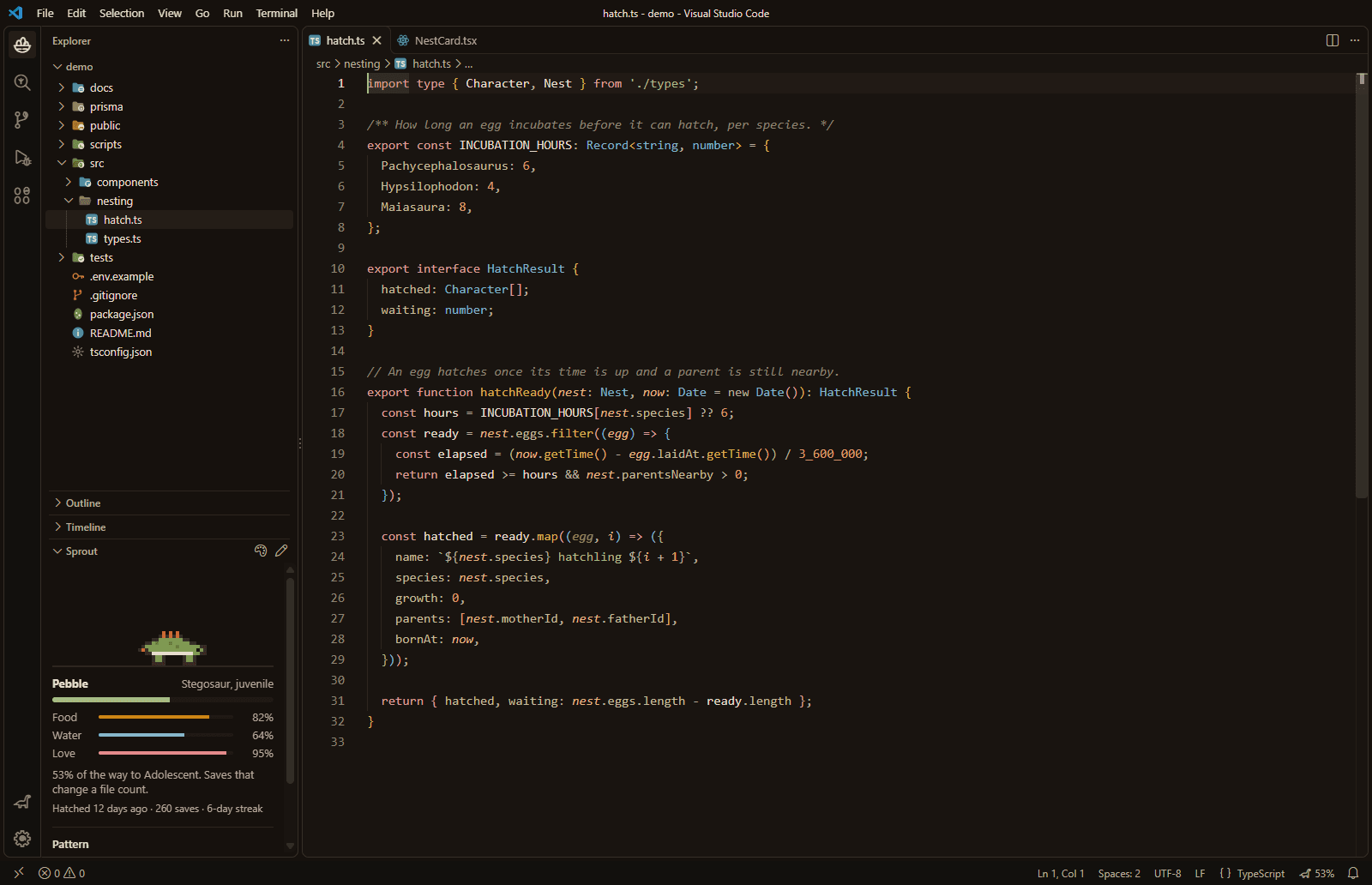This screenshot has height=885, width=1372.
Task: Change encoding via UTF-8 status item
Action: click(x=1167, y=873)
